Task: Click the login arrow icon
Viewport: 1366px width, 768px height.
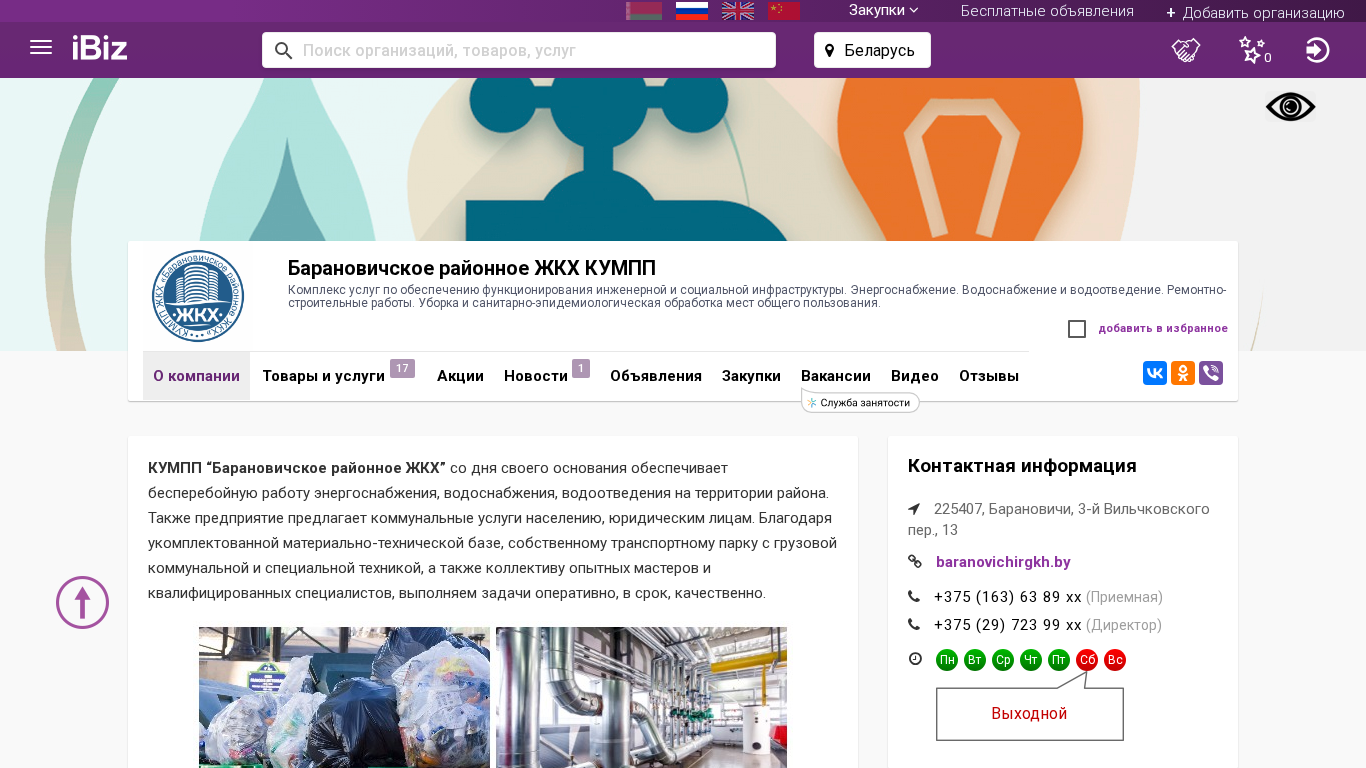Action: pyautogui.click(x=1318, y=50)
